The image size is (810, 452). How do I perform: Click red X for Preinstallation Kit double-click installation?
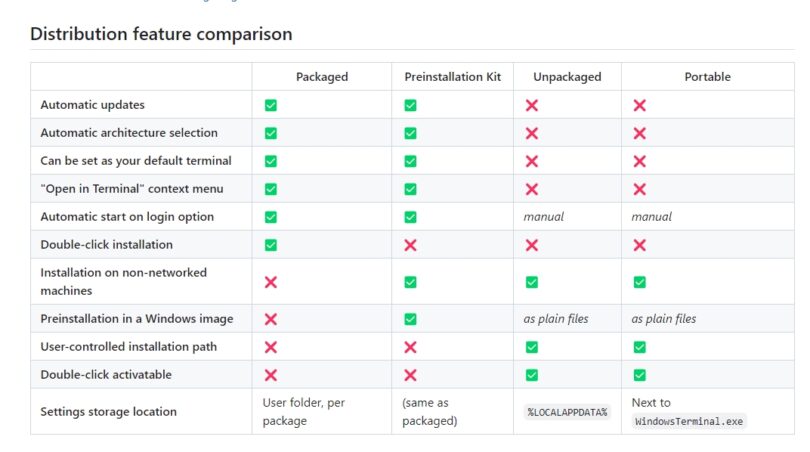point(410,245)
